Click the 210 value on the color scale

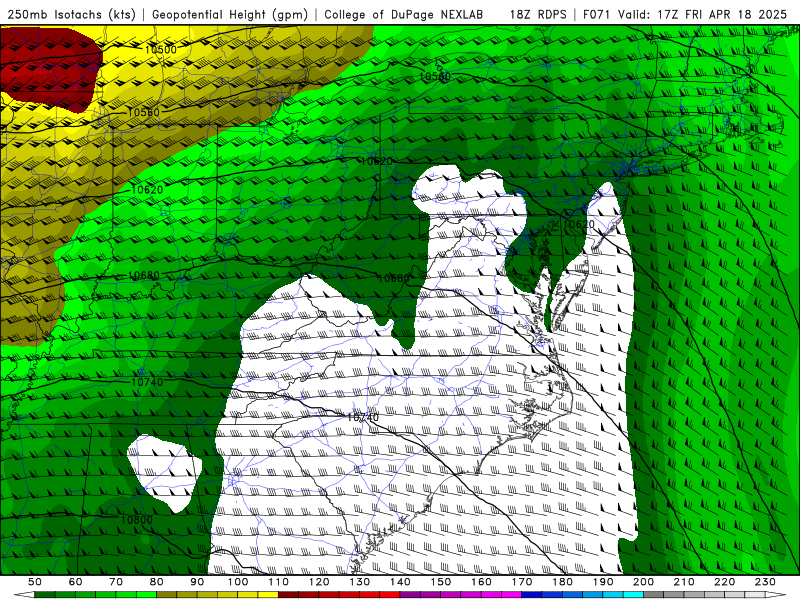point(685,582)
